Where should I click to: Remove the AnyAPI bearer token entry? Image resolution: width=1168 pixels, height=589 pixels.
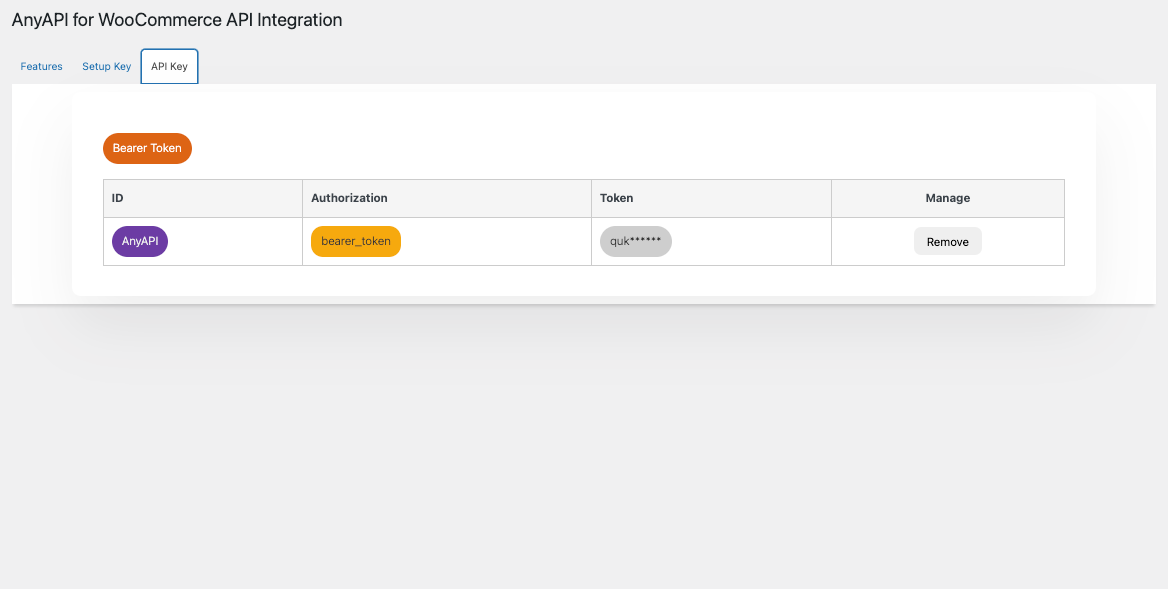(947, 242)
